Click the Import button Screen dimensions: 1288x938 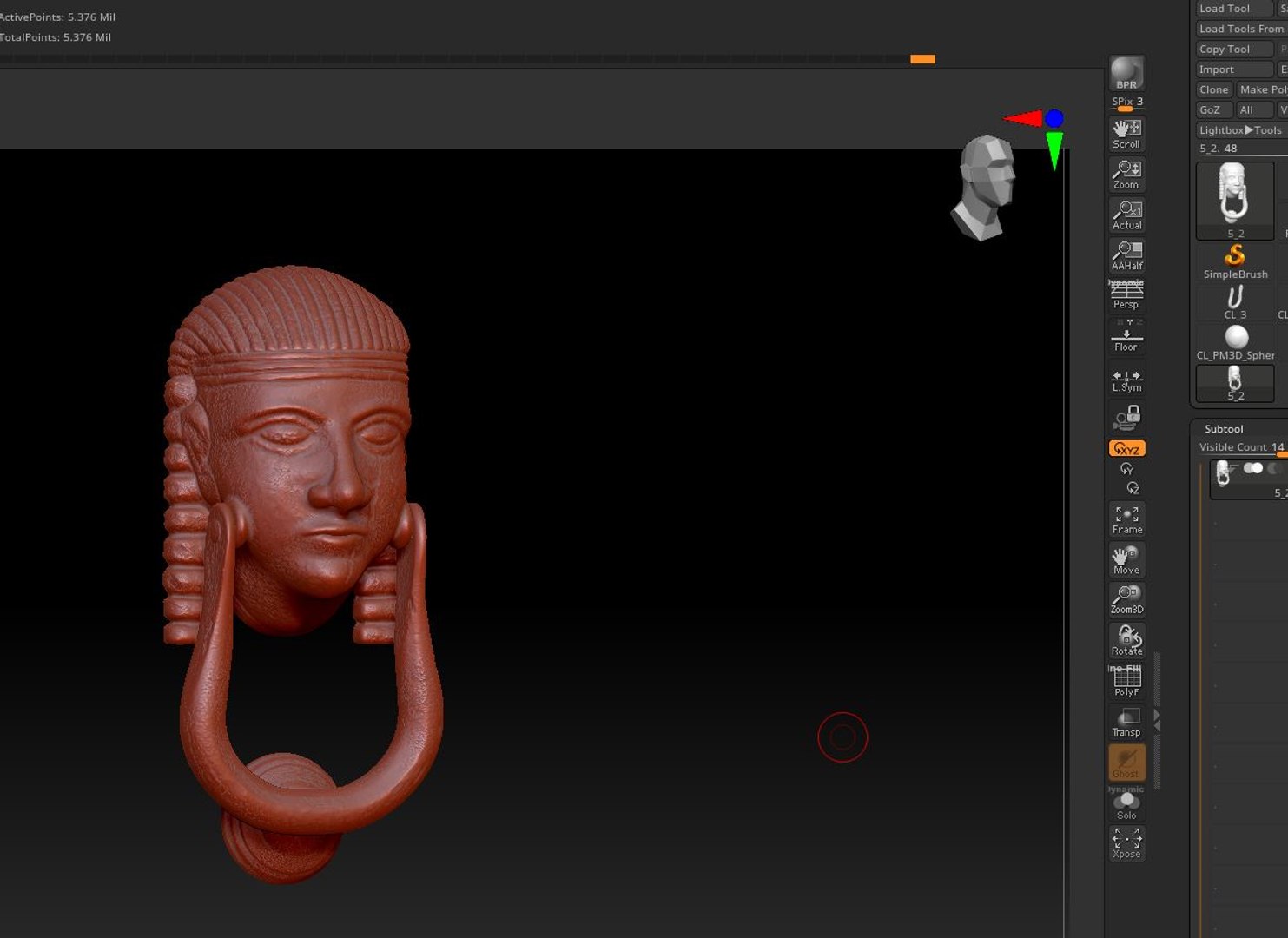1234,69
